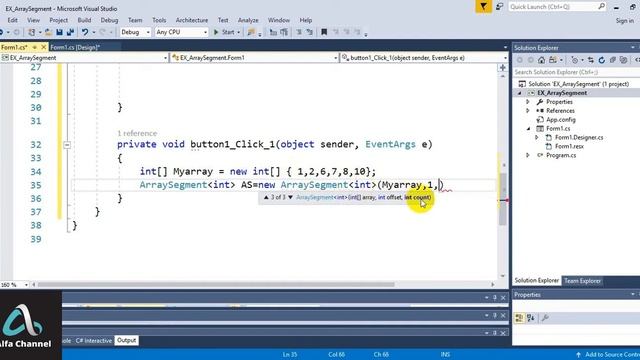640x360 pixels.
Task: Switch to the Team Explorer tab
Action: click(582, 281)
